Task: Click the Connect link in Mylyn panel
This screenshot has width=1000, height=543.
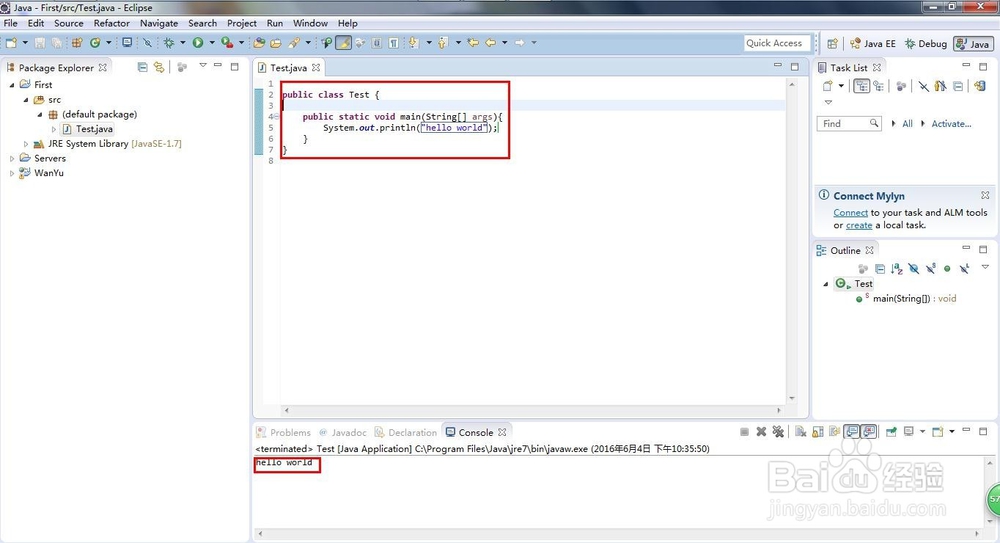Action: pos(850,212)
